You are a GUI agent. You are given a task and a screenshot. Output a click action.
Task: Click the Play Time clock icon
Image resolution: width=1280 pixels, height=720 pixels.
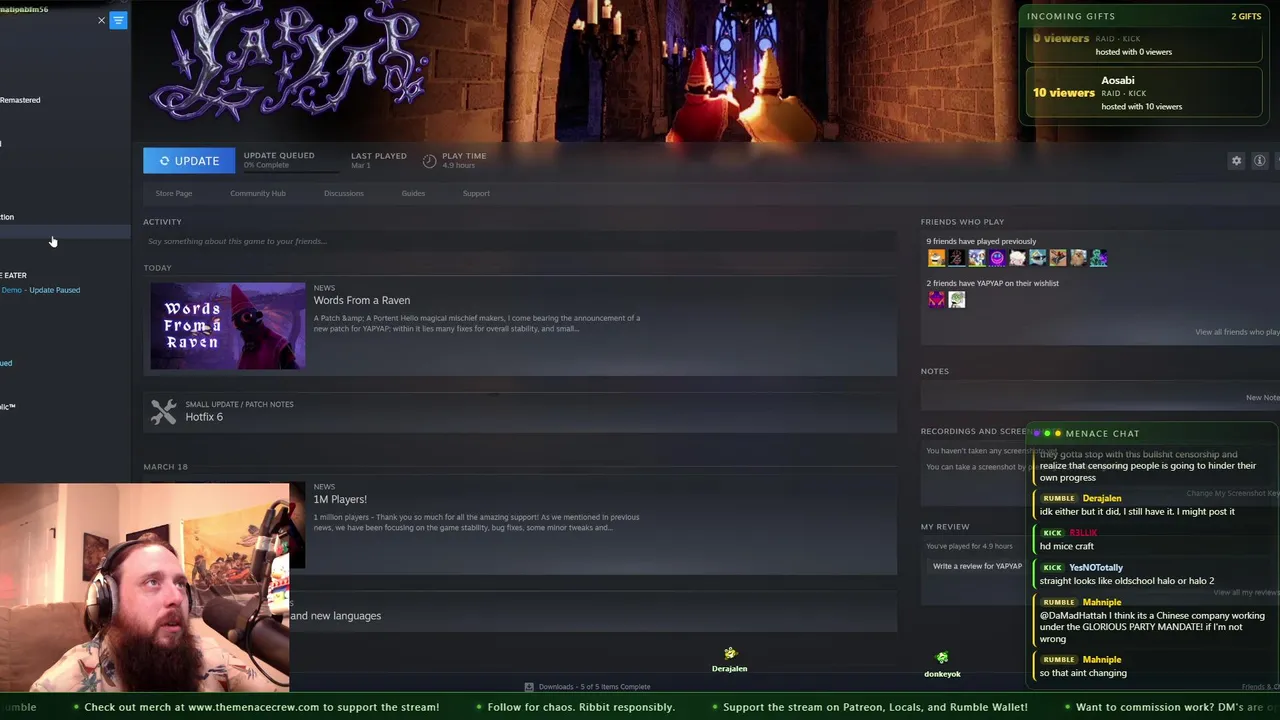pyautogui.click(x=429, y=161)
